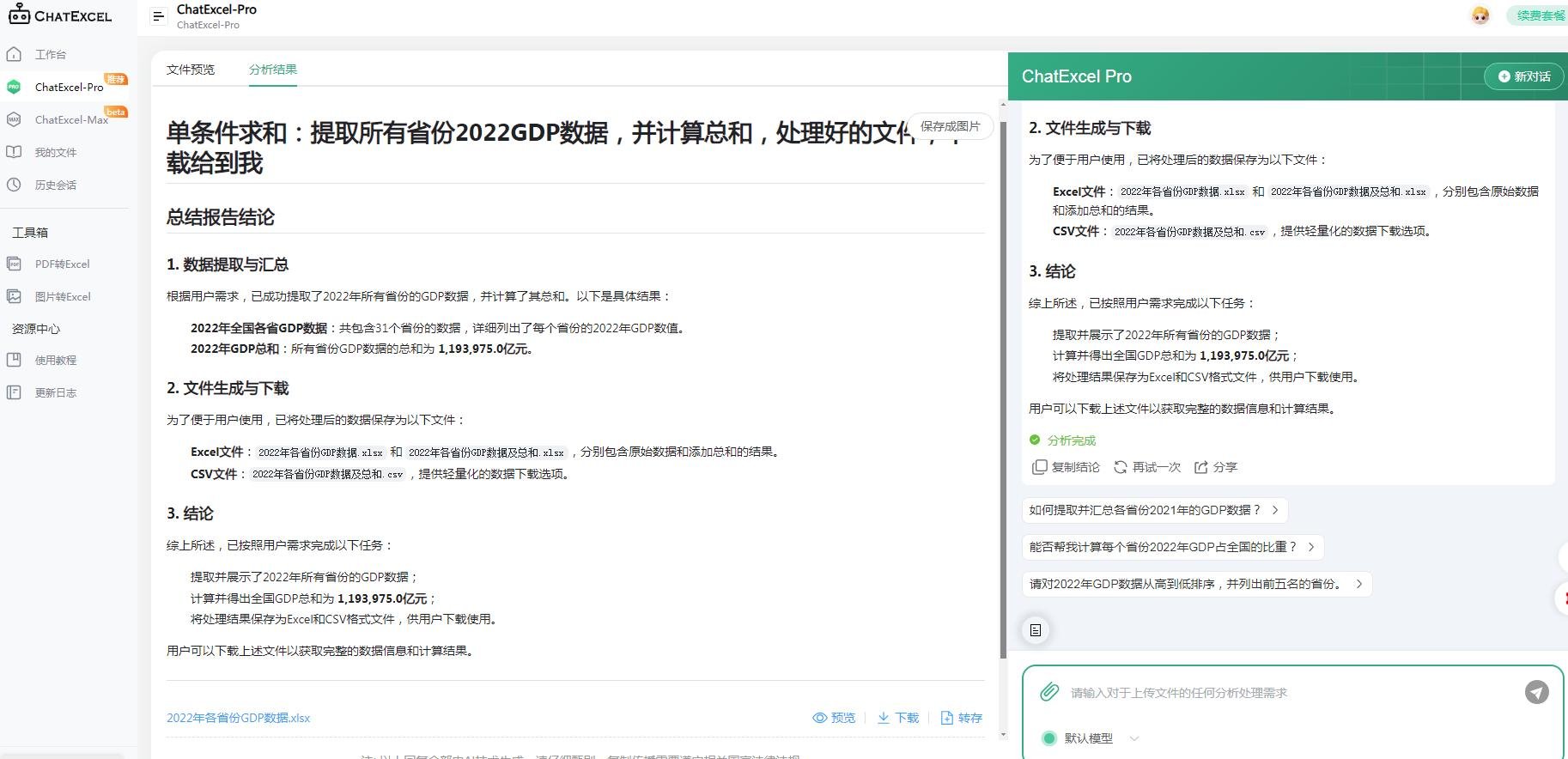1568x759 pixels.
Task: Open ChatExcel-Max beta menu item
Action: [69, 119]
